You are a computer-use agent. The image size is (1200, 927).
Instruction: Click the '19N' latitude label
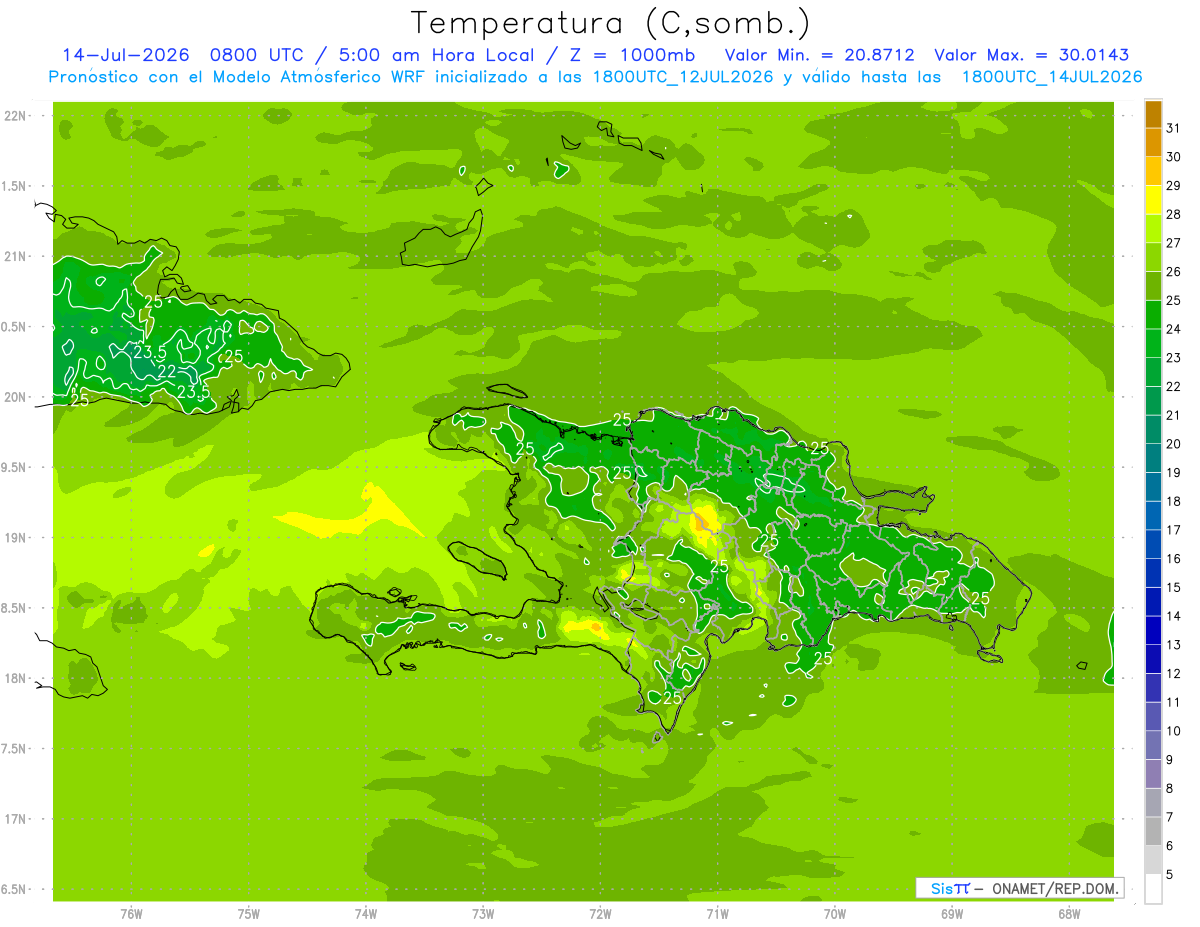click(x=16, y=537)
